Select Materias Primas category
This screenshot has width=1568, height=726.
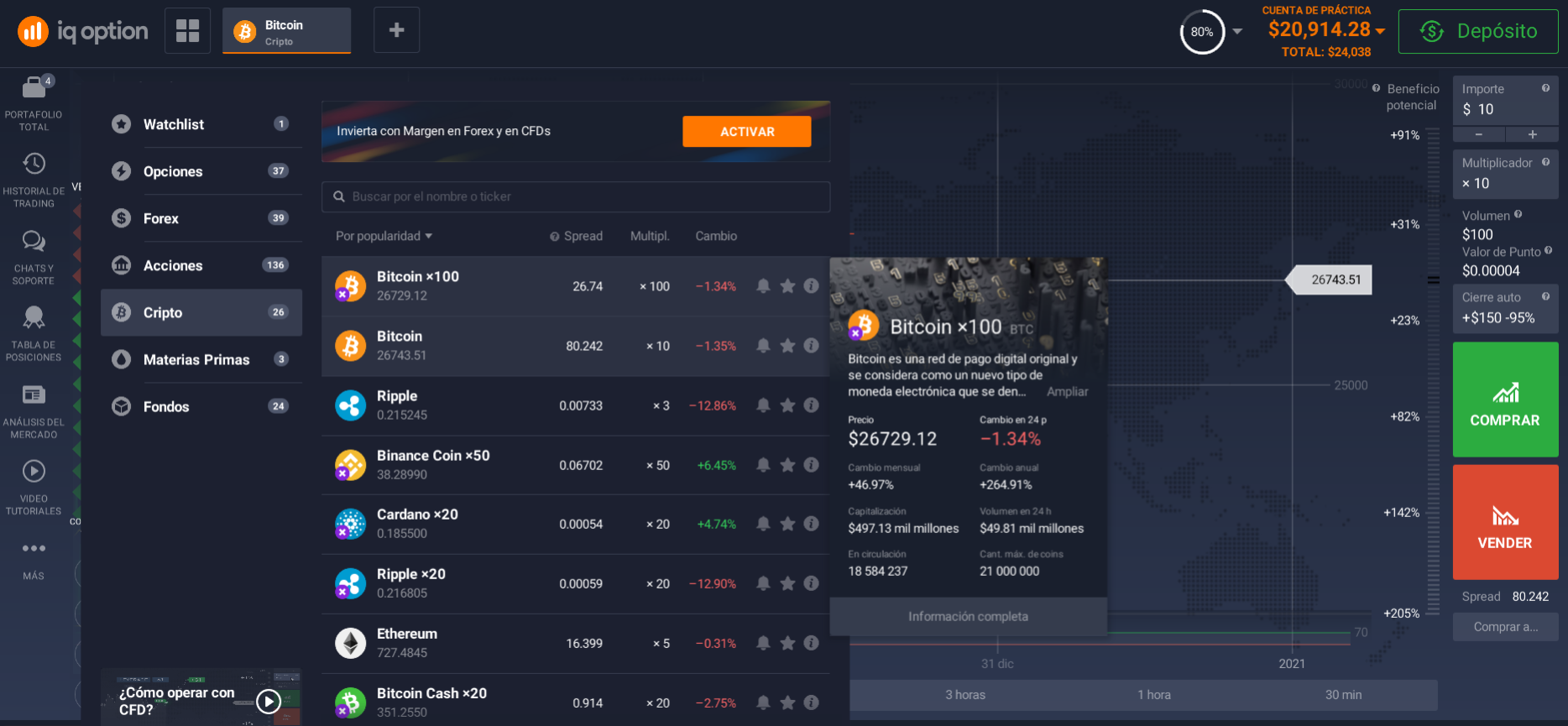tap(201, 359)
